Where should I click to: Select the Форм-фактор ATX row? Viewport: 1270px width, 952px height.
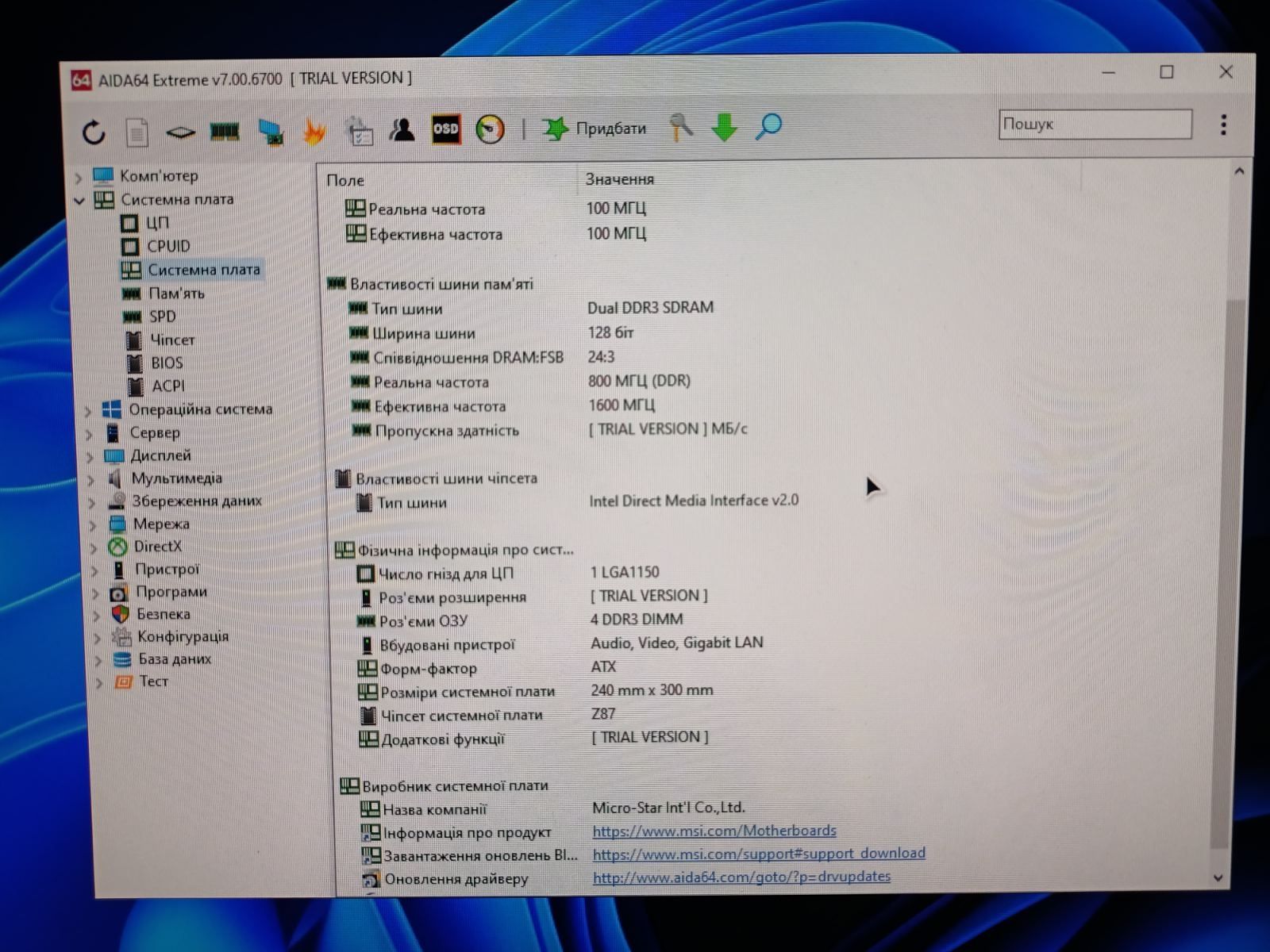tap(487, 668)
